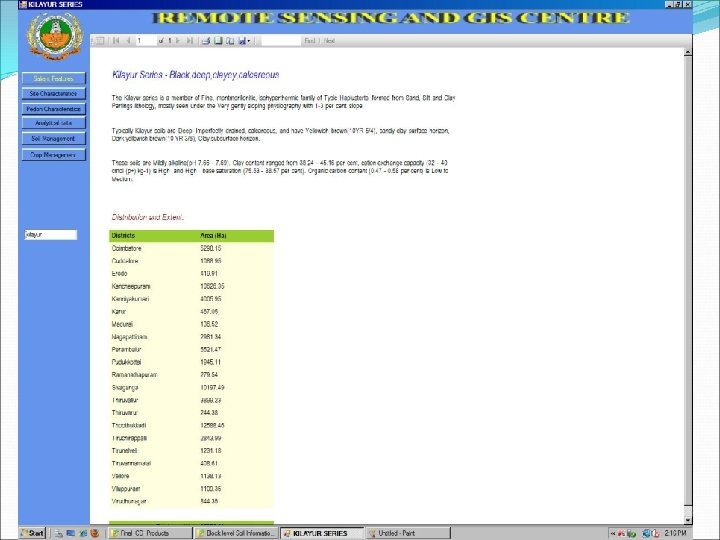Expand hidden system tray icons chevron

pos(613,533)
